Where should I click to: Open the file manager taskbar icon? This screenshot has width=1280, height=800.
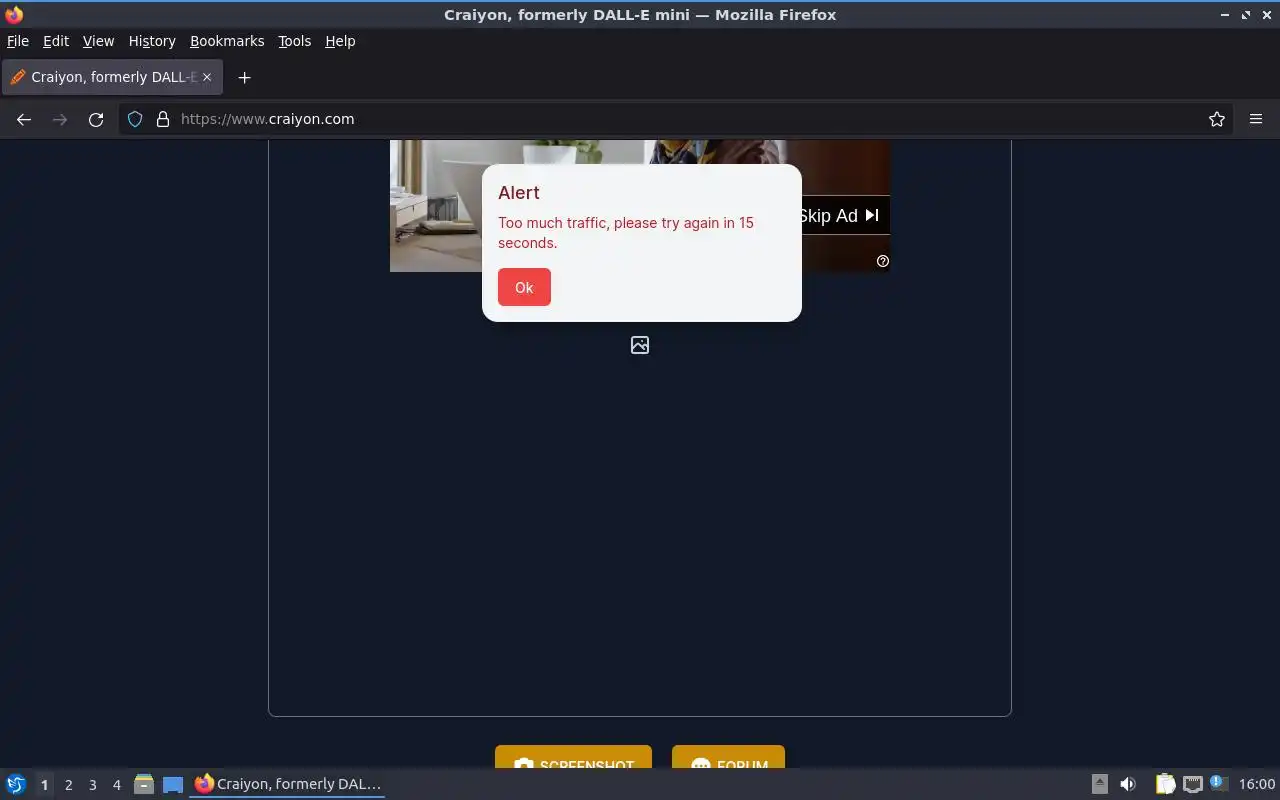coord(144,784)
